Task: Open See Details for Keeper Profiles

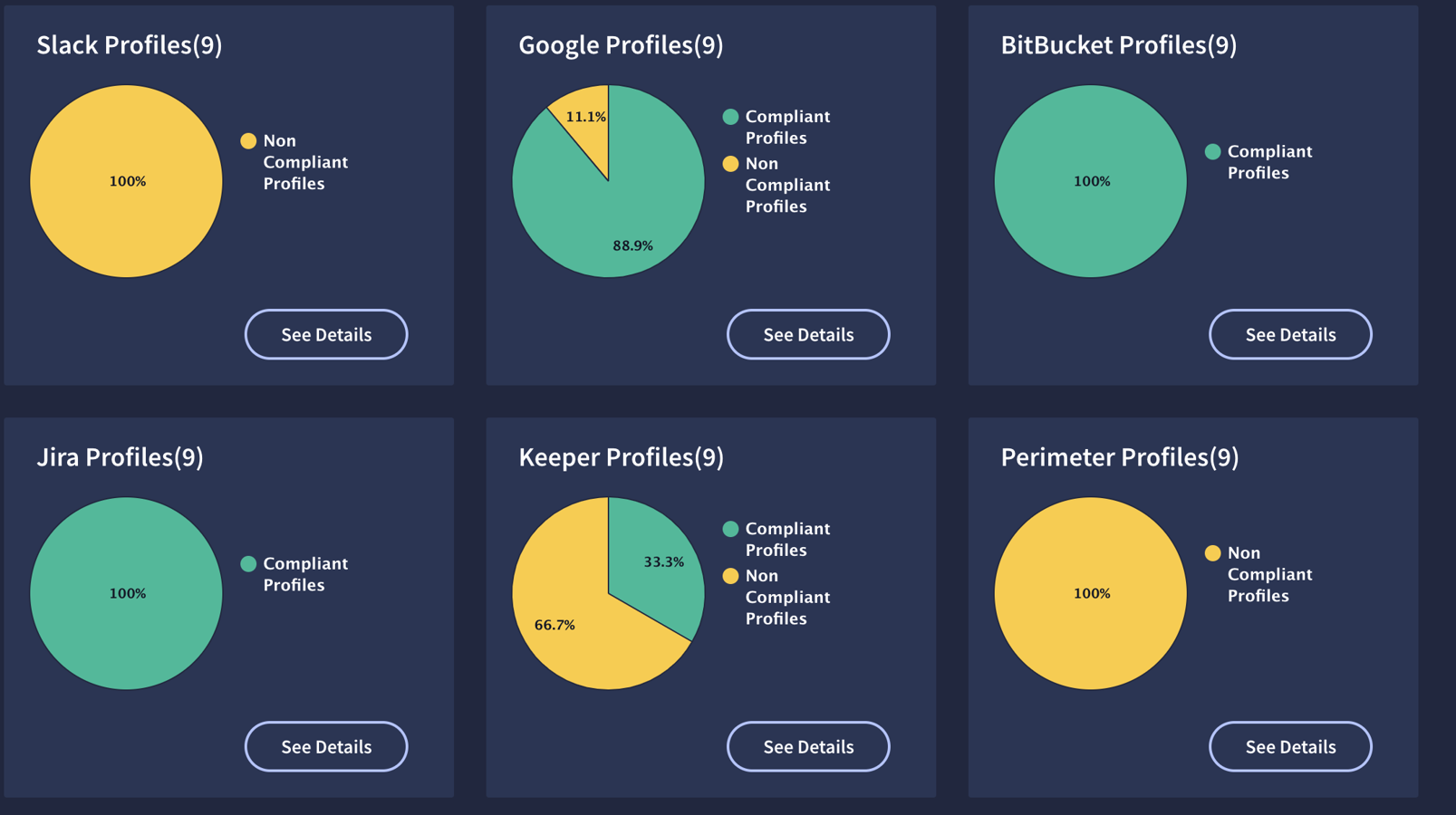Action: tap(808, 746)
